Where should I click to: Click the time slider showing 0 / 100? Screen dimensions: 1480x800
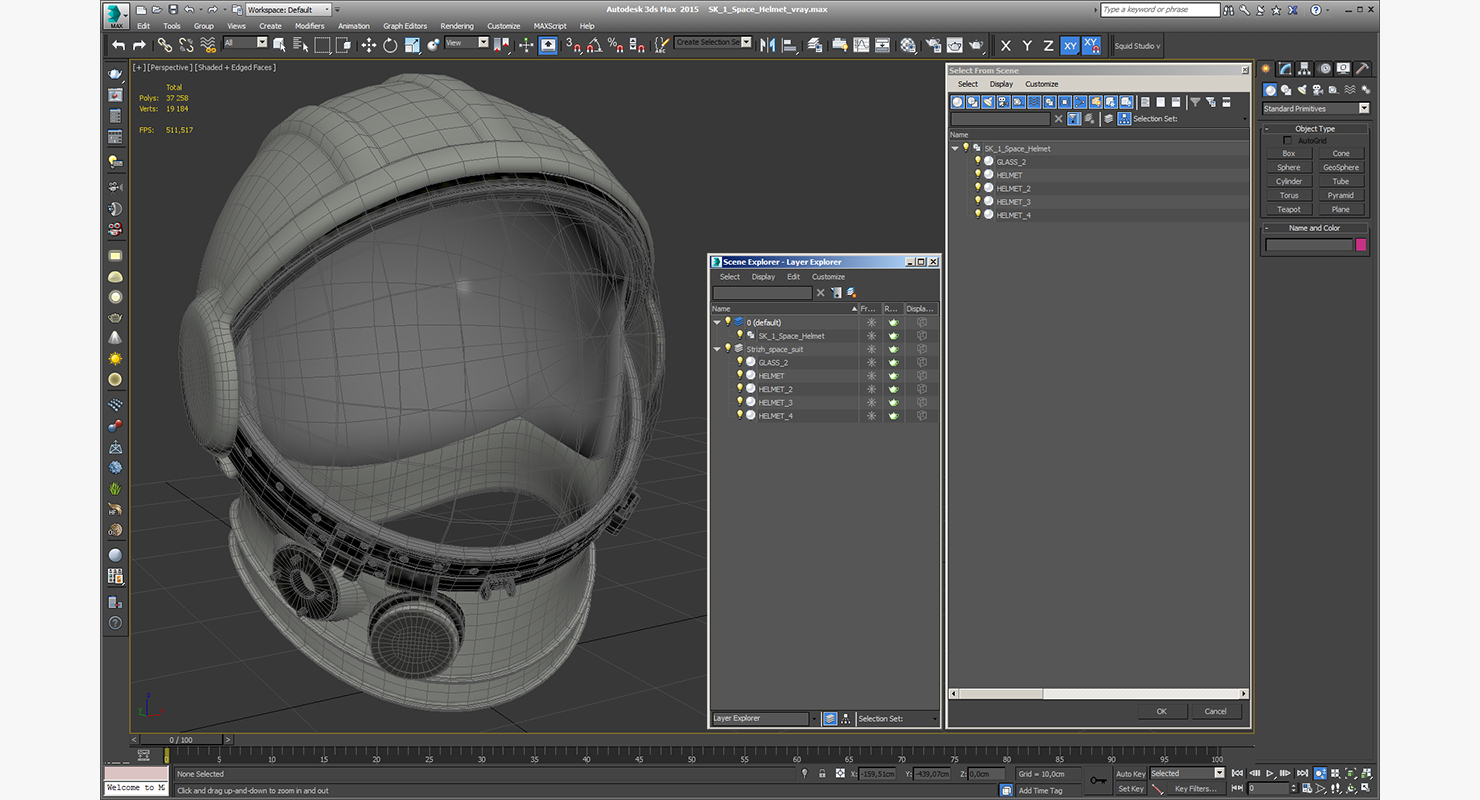(x=181, y=740)
